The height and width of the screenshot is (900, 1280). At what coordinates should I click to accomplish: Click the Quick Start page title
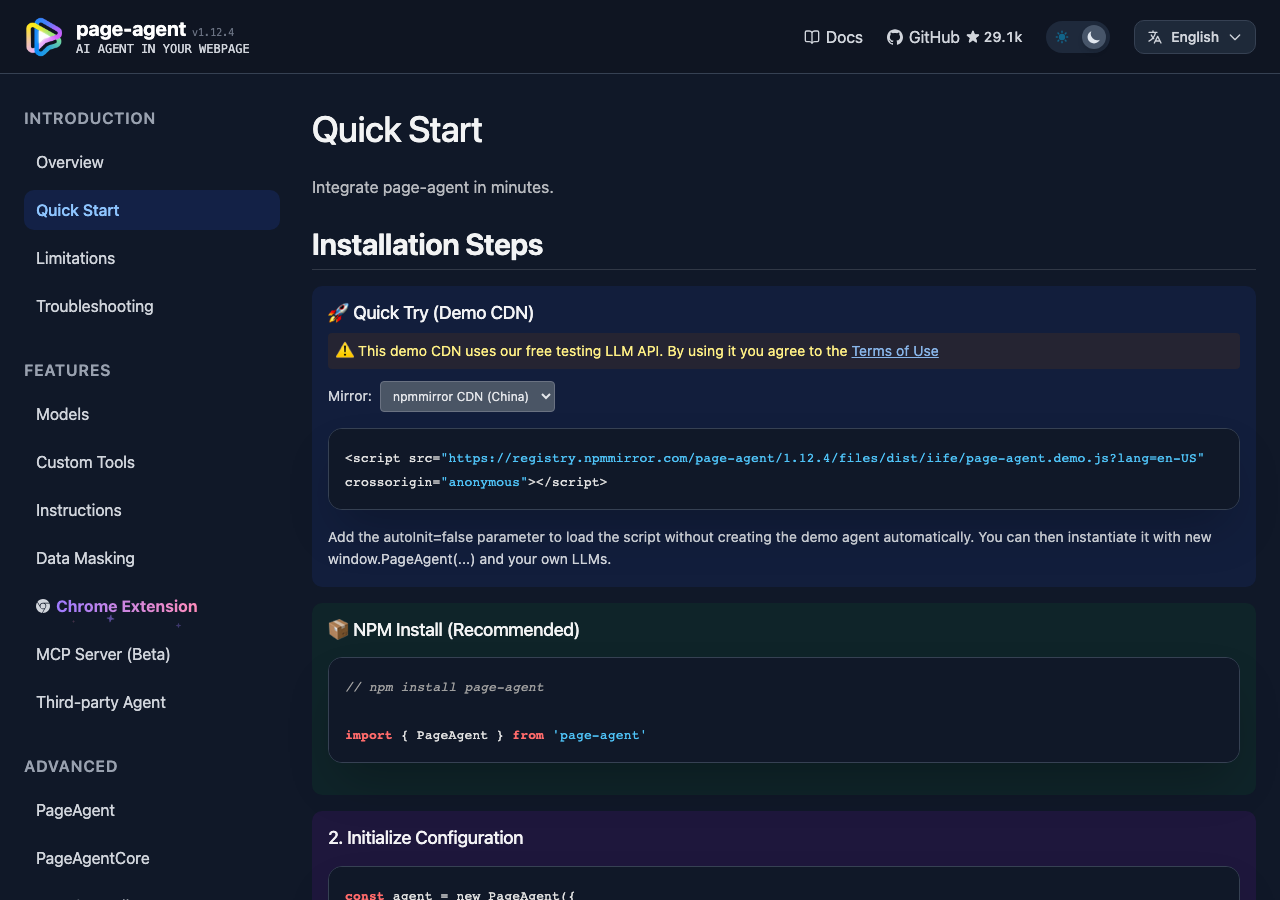coord(397,130)
